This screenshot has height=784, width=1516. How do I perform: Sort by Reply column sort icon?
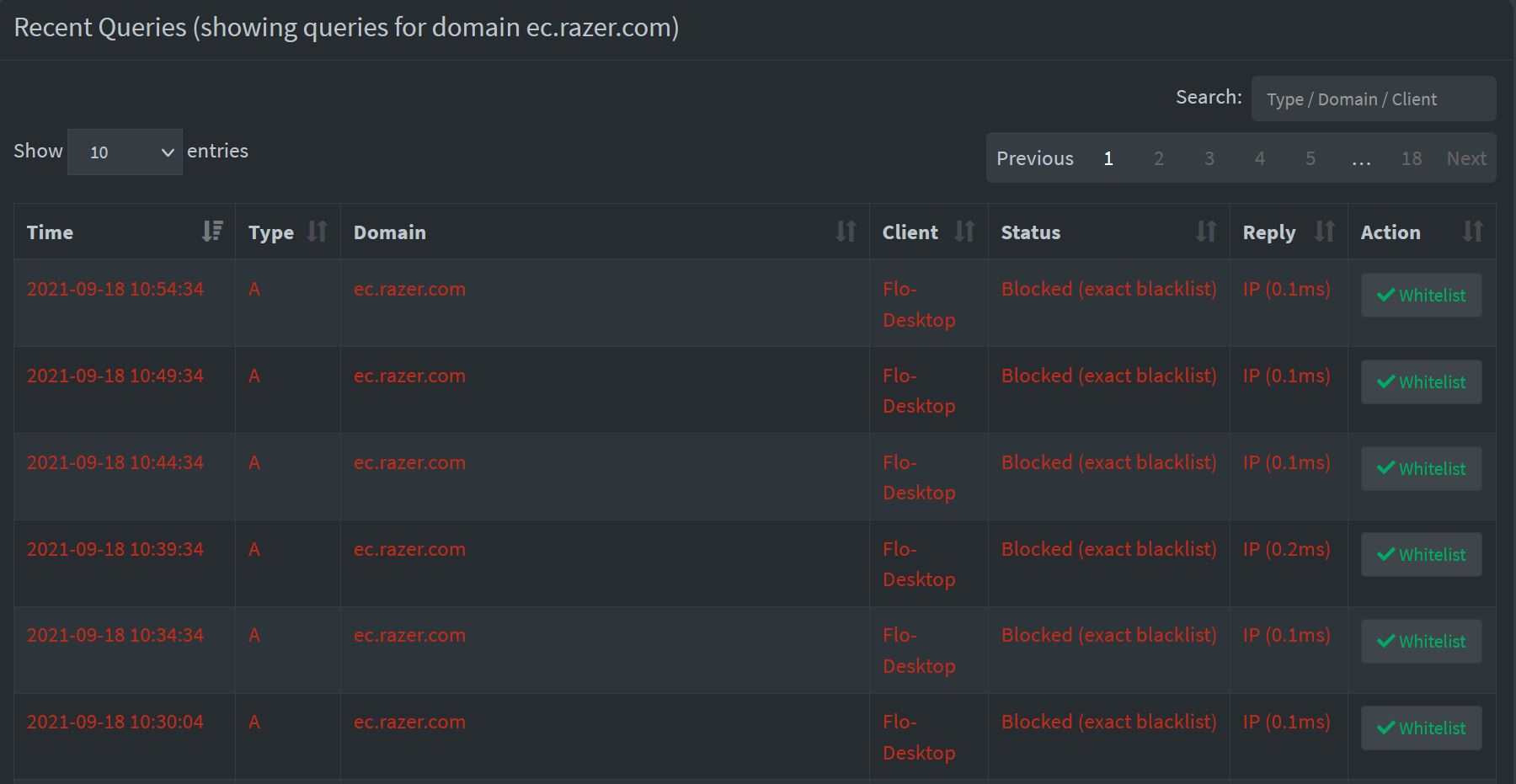point(1325,232)
